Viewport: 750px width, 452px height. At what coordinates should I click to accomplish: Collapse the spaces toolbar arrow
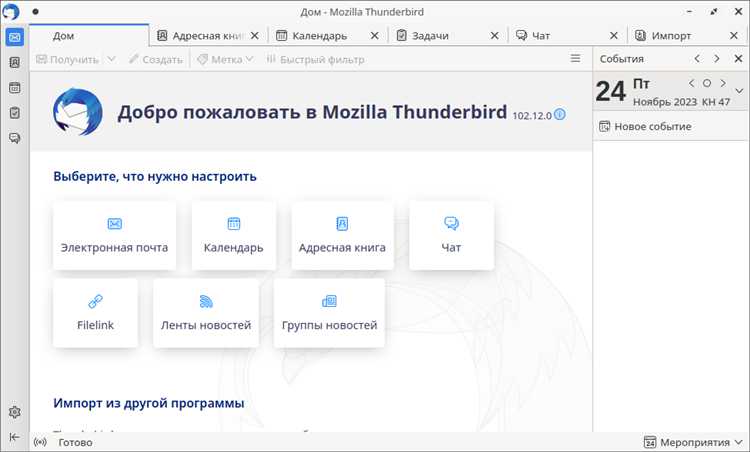click(14, 437)
